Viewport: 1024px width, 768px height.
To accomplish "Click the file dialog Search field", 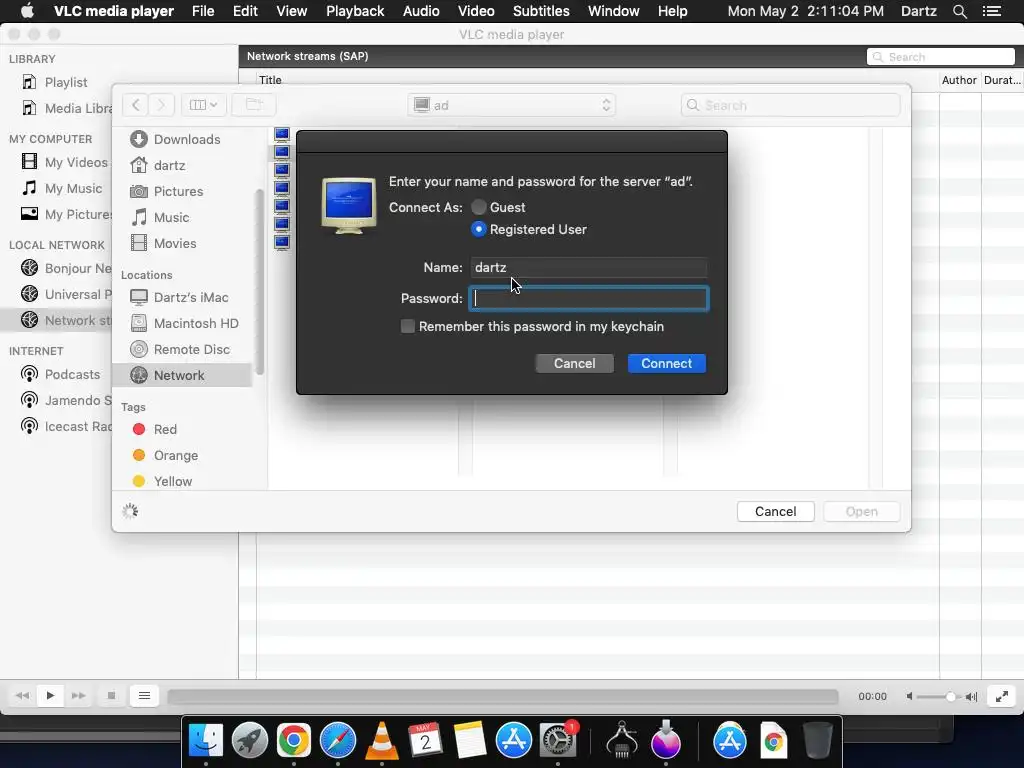I will click(790, 105).
